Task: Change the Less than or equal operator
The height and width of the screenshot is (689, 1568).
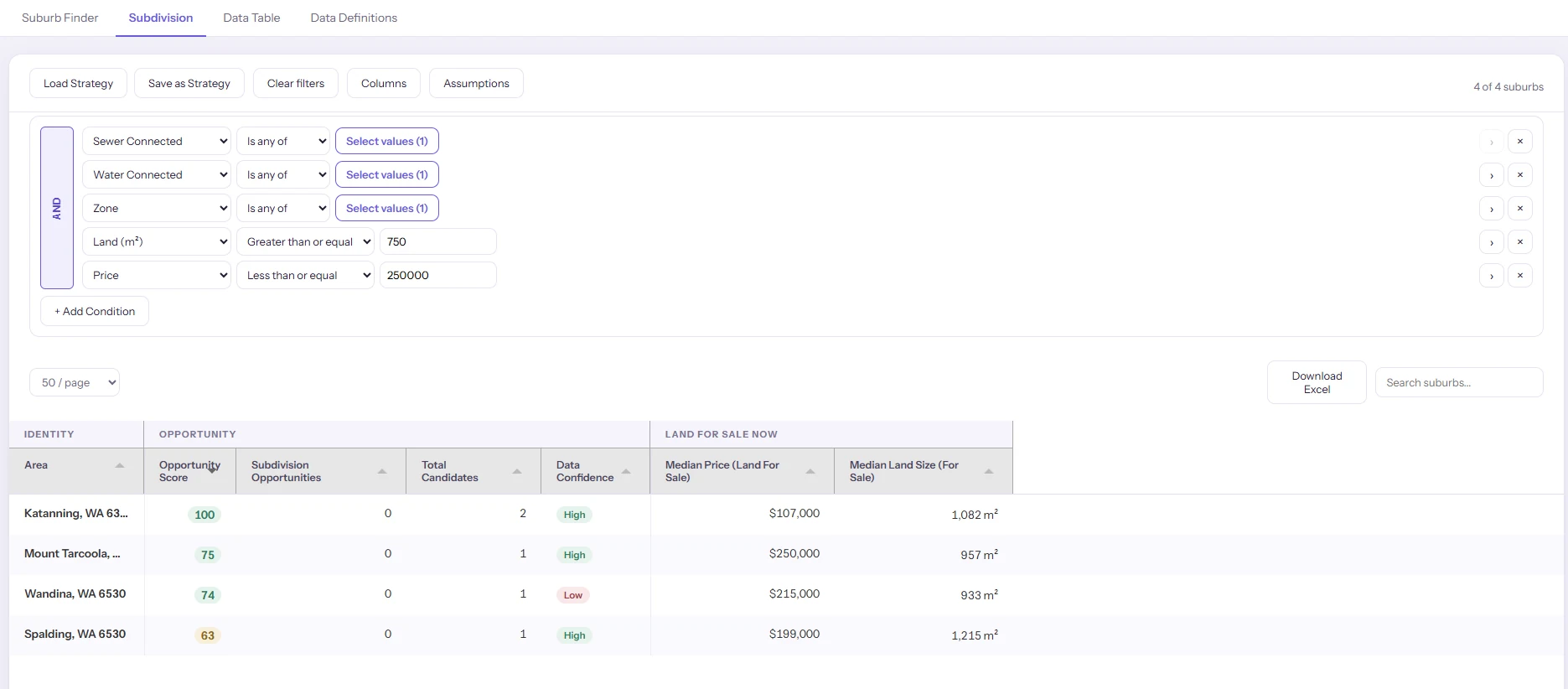Action: tap(305, 275)
